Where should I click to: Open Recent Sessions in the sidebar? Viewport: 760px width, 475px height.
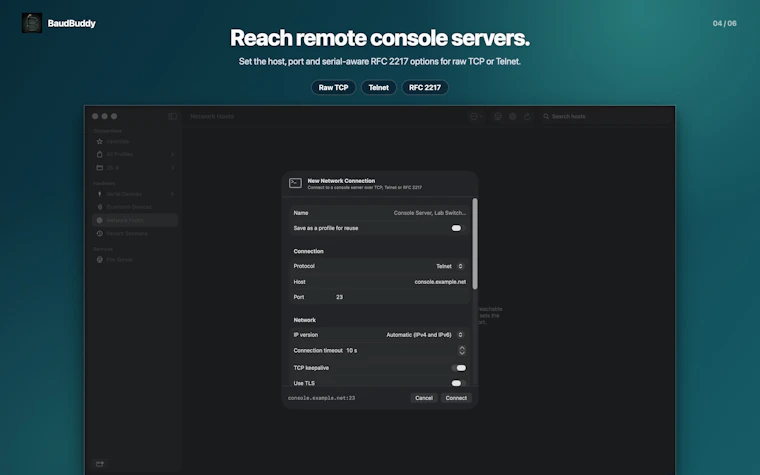pyautogui.click(x=135, y=234)
